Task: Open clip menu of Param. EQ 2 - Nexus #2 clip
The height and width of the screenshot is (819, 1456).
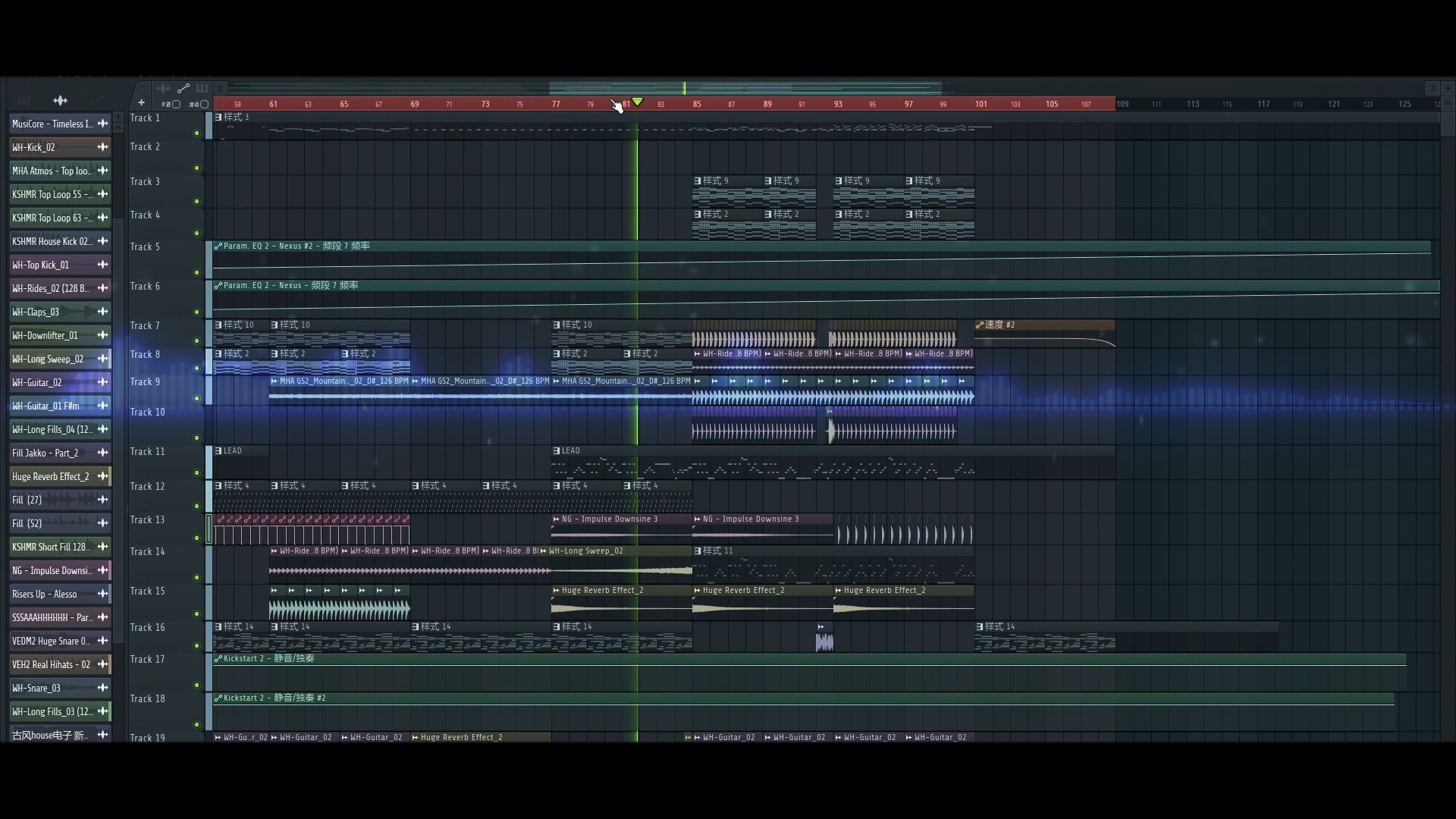Action: [x=218, y=246]
